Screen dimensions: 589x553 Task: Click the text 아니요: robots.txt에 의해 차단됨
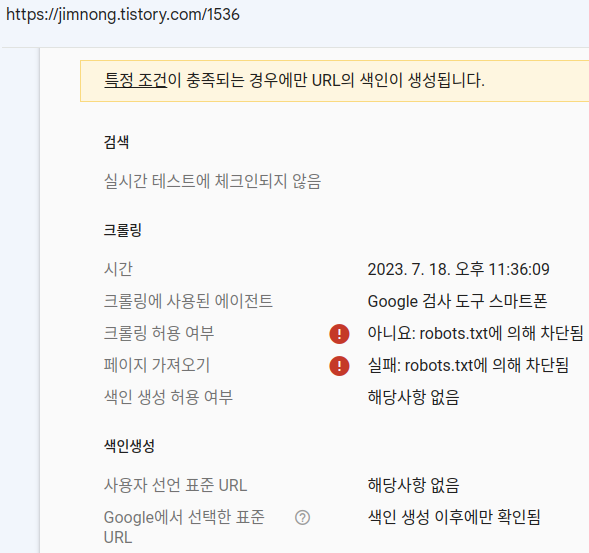tap(475, 333)
